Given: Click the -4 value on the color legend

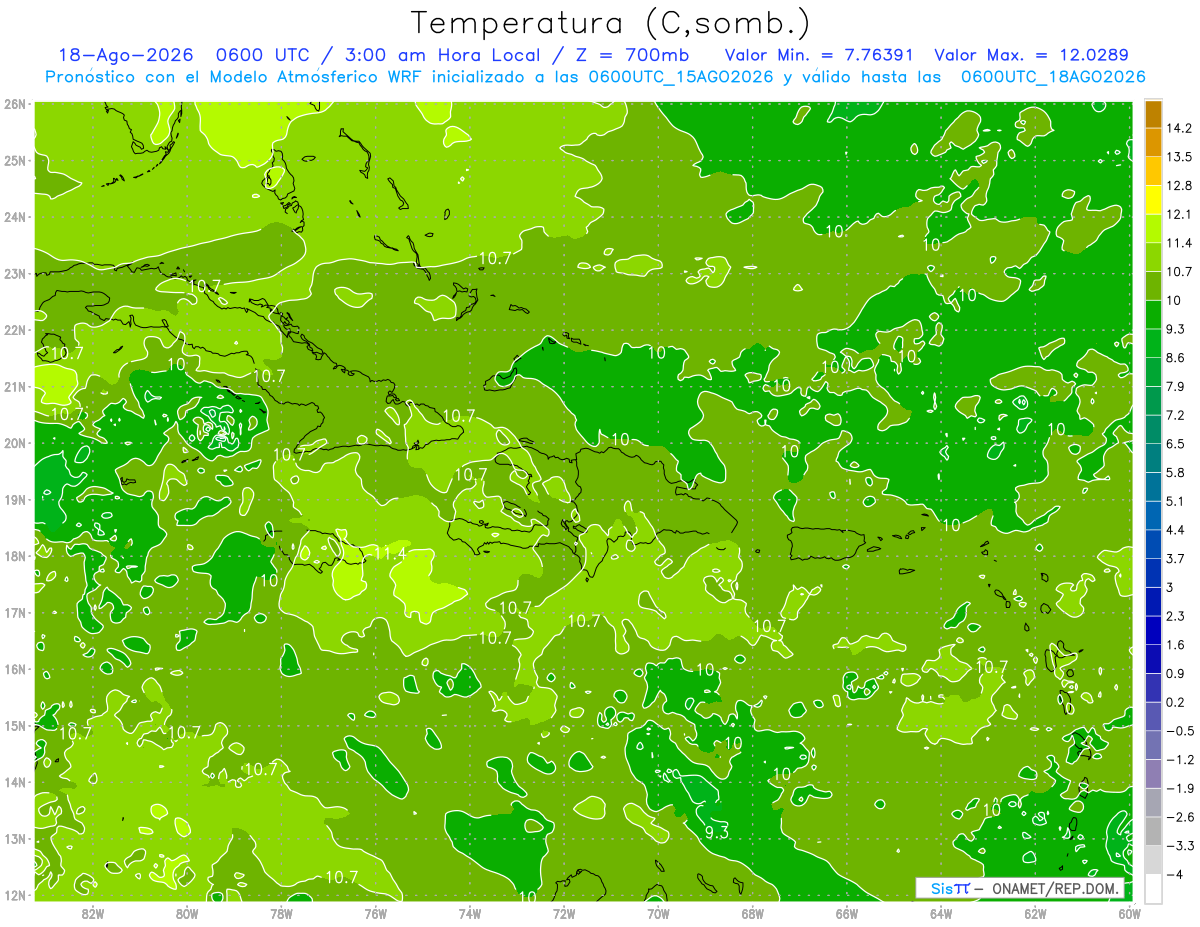Looking at the screenshot, I should (1174, 875).
